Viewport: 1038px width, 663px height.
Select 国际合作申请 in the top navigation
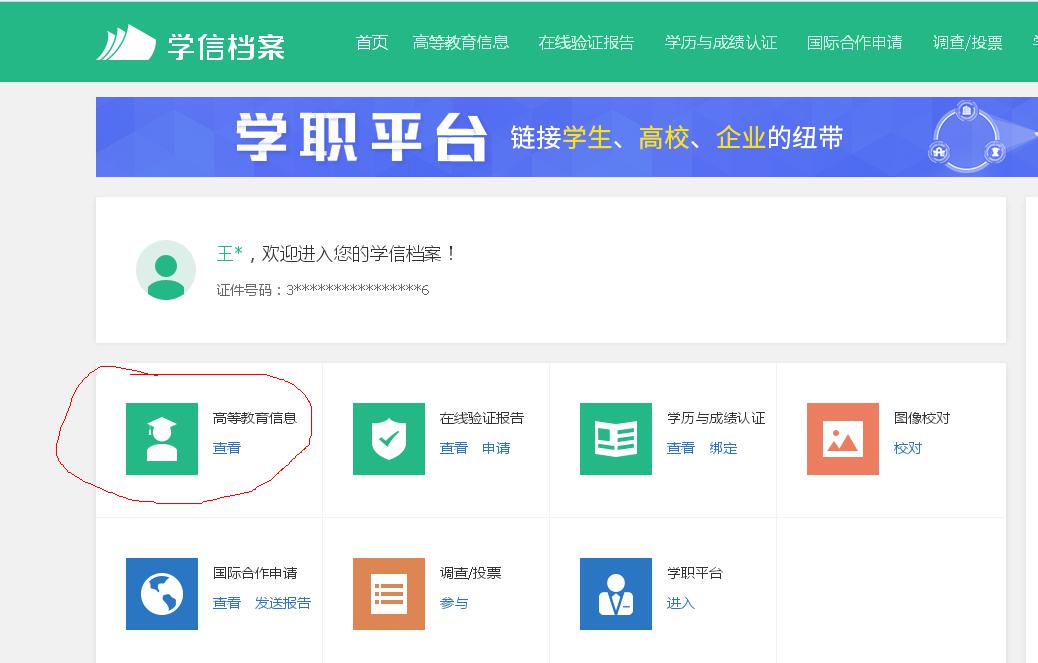click(855, 42)
